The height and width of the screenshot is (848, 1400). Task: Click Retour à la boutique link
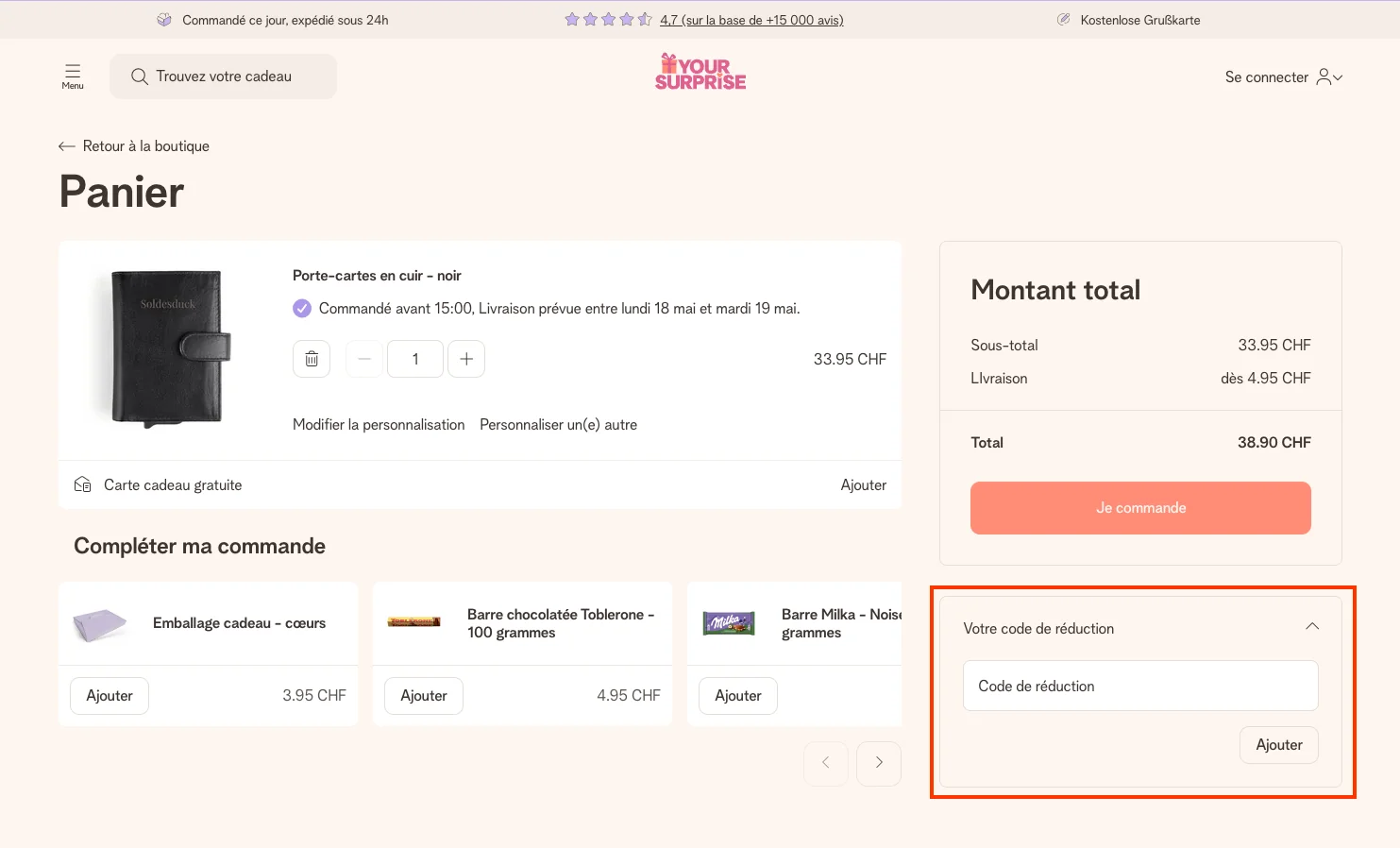146,146
